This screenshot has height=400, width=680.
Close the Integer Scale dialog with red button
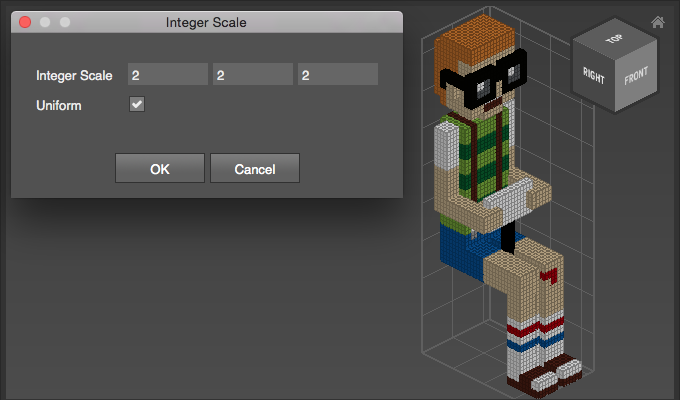point(26,21)
